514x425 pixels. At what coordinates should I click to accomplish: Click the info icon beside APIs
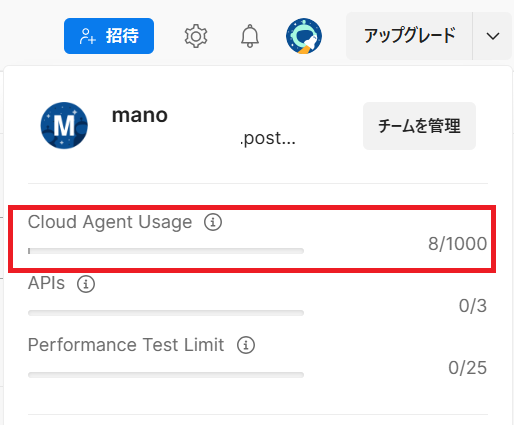click(86, 284)
